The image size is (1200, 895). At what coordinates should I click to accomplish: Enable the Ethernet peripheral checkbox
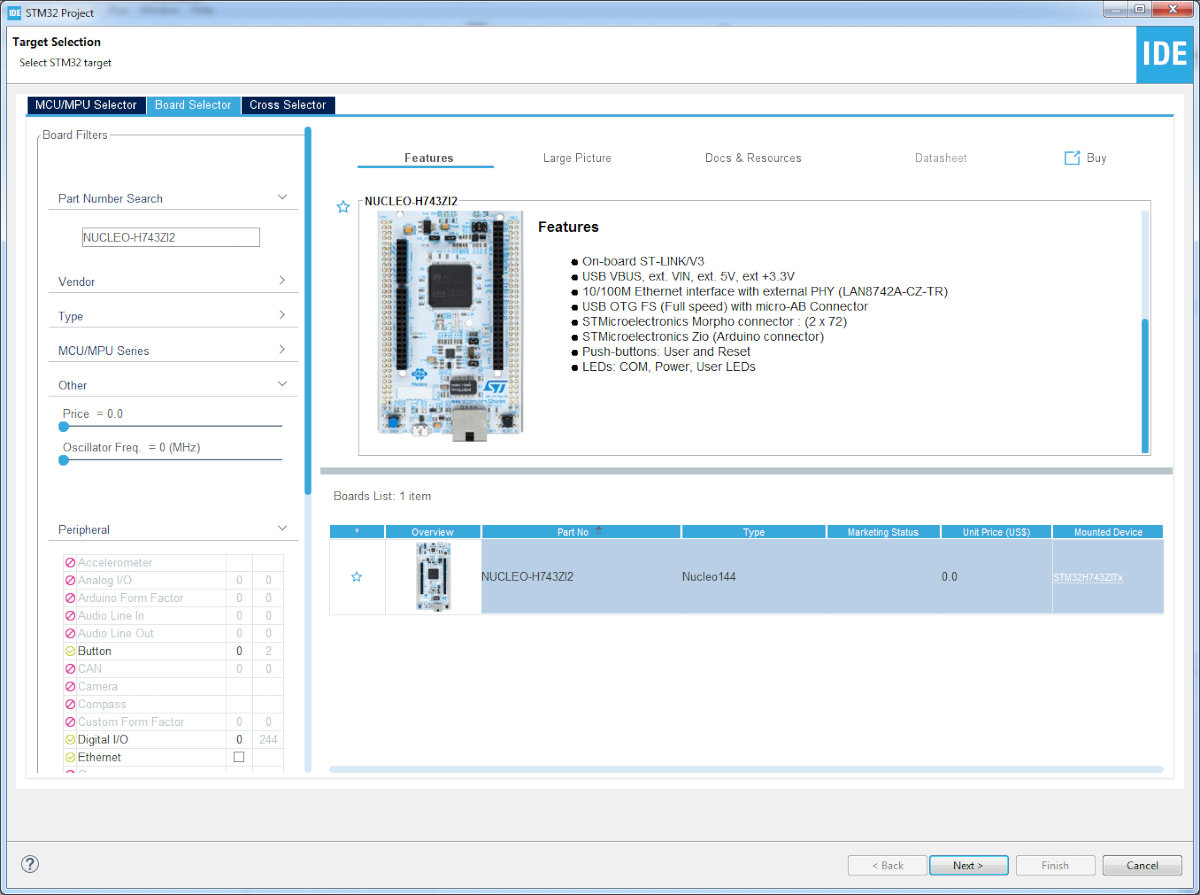tap(239, 757)
